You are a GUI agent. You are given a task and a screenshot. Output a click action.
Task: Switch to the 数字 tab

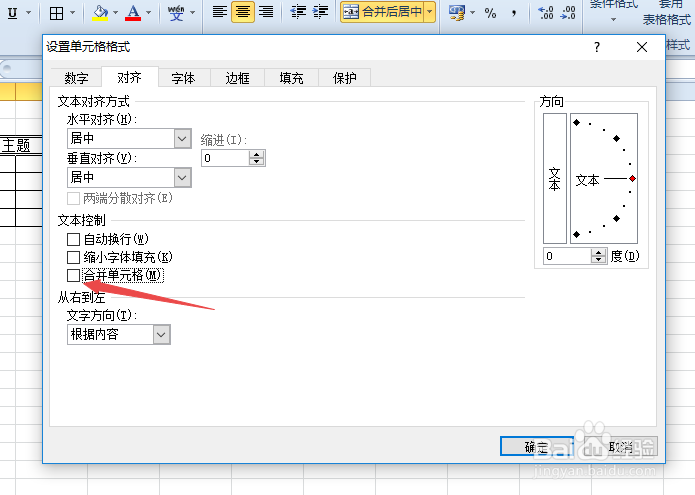coord(76,78)
